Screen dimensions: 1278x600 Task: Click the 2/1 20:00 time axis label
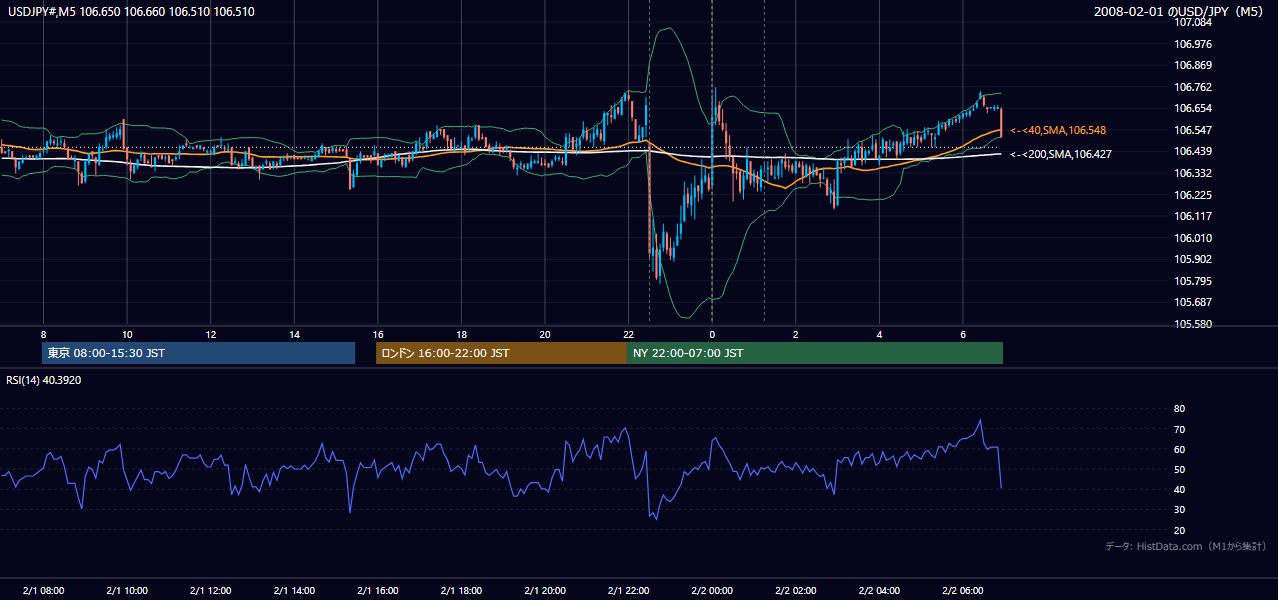pyautogui.click(x=545, y=590)
